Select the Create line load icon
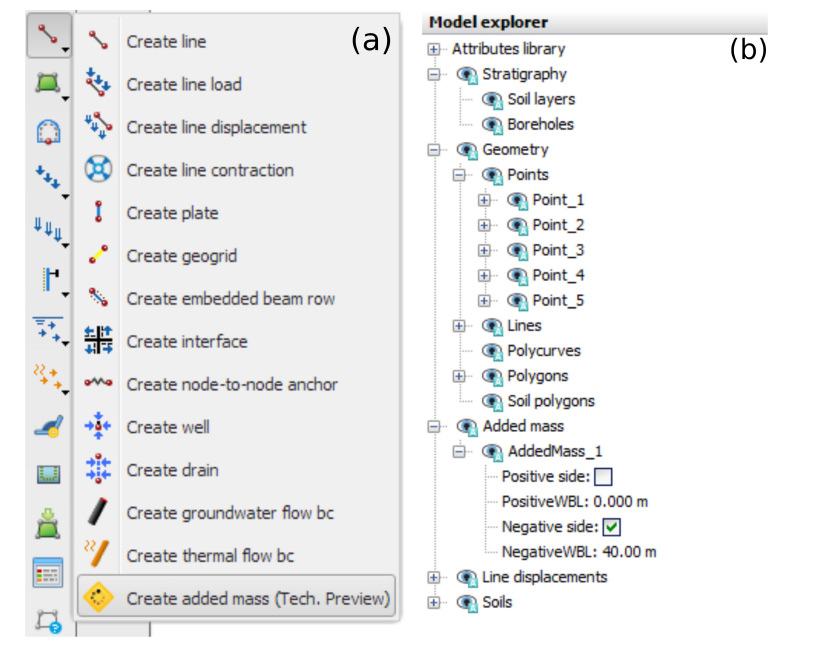The image size is (823, 654). click(x=98, y=84)
